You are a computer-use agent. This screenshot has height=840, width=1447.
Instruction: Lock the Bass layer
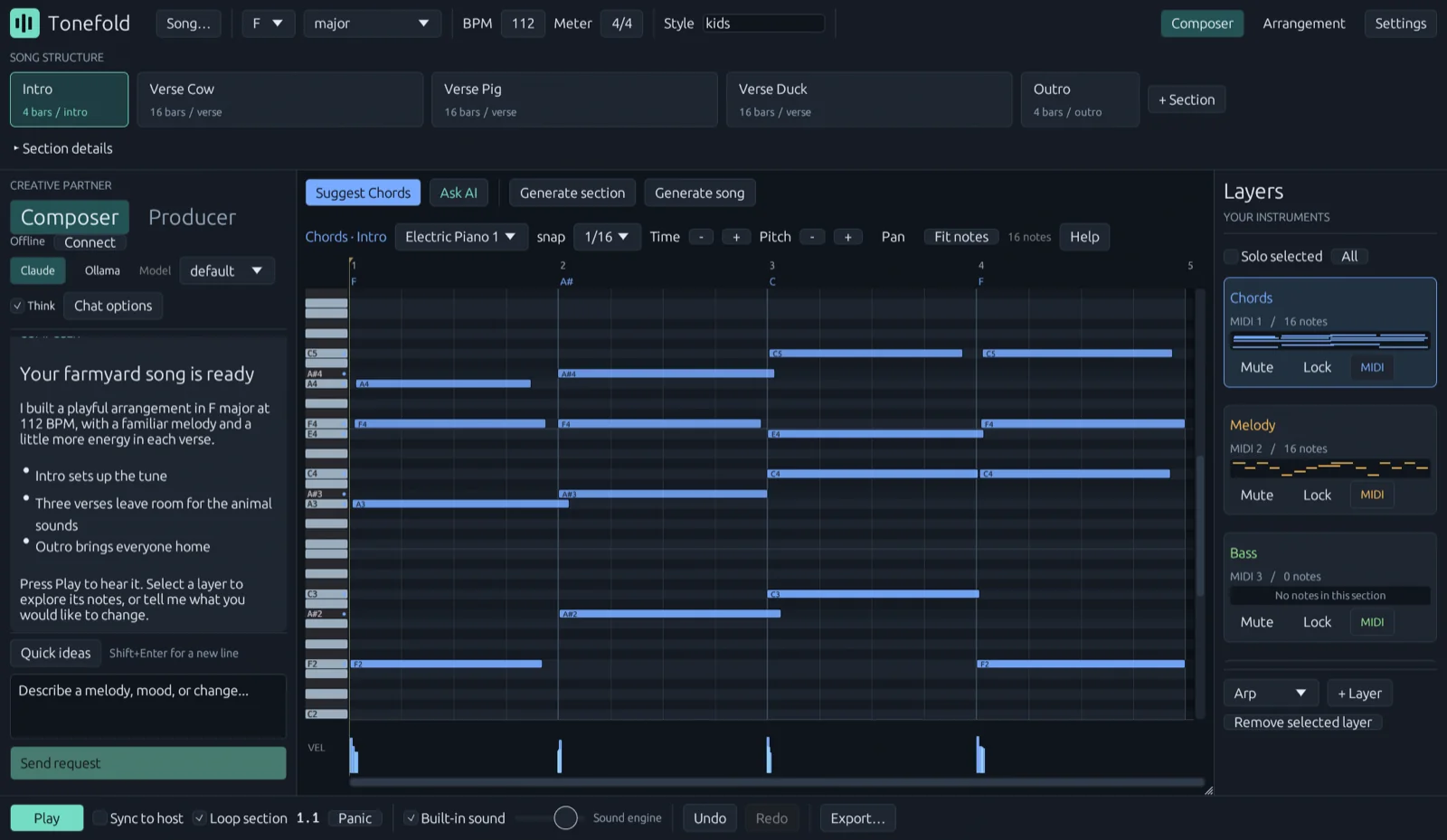[x=1317, y=622]
